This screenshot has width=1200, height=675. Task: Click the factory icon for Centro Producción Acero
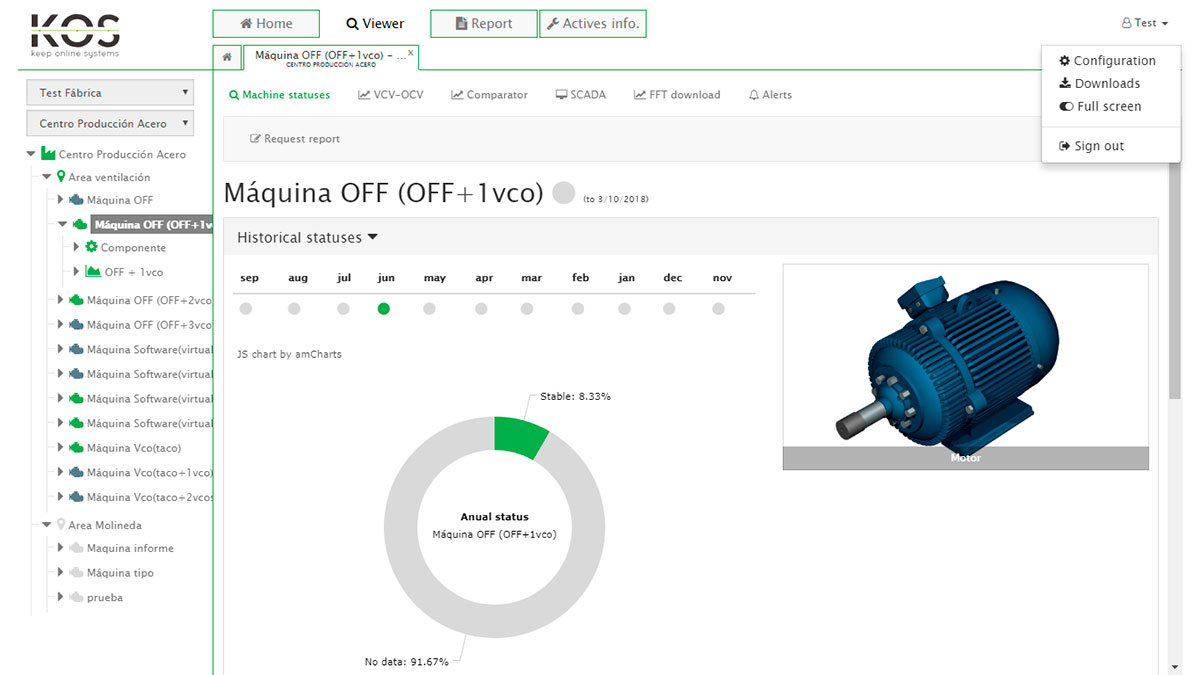[48, 154]
